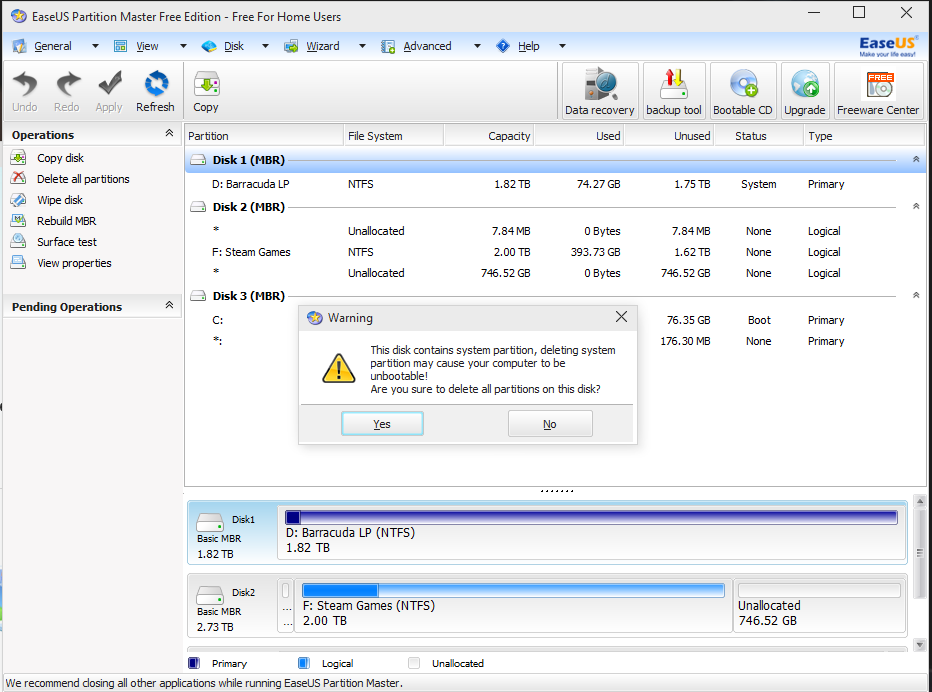Click the Undo toolbar icon
The width and height of the screenshot is (932, 692).
coord(25,91)
